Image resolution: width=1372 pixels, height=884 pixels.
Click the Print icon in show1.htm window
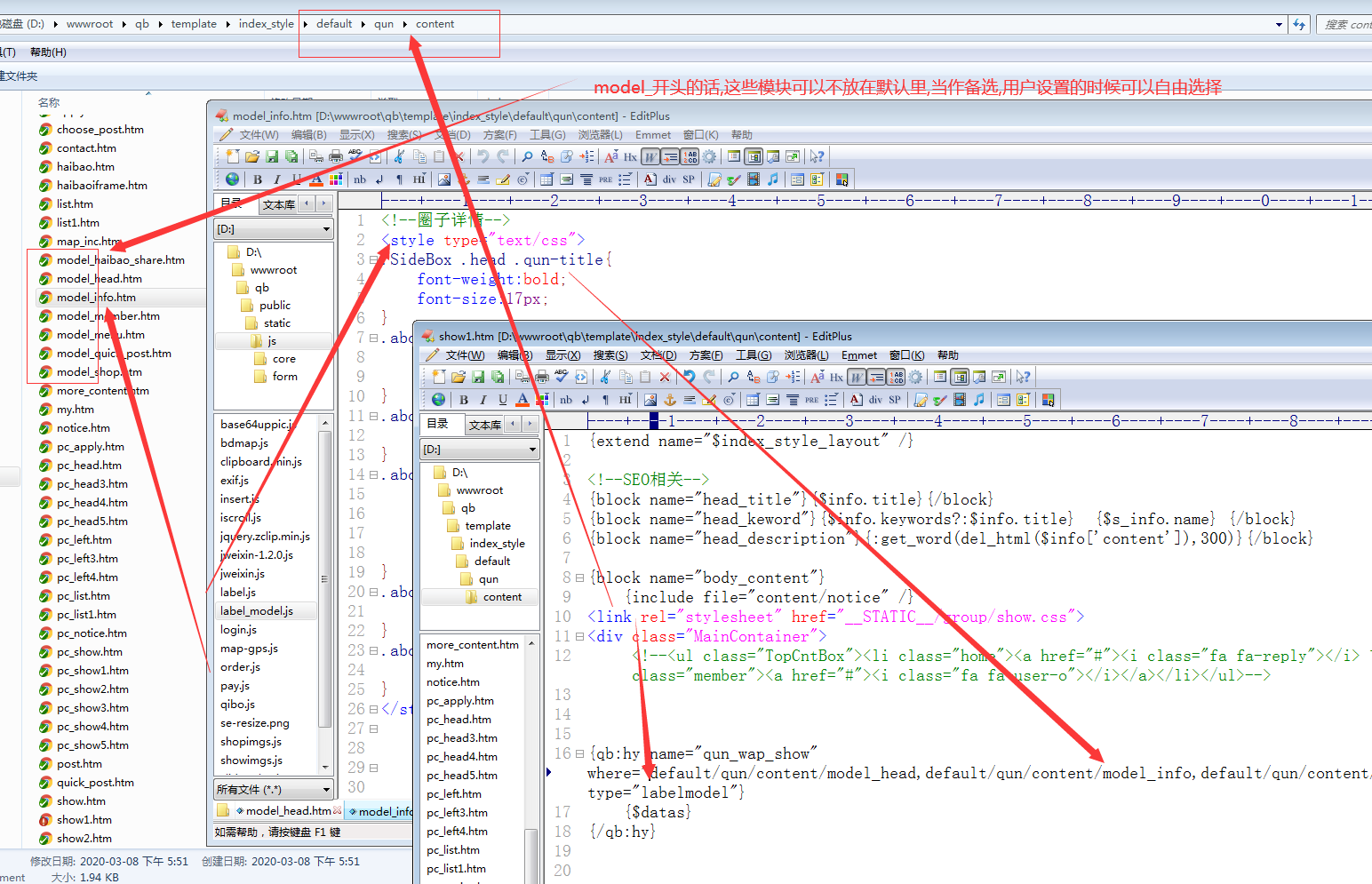click(542, 377)
